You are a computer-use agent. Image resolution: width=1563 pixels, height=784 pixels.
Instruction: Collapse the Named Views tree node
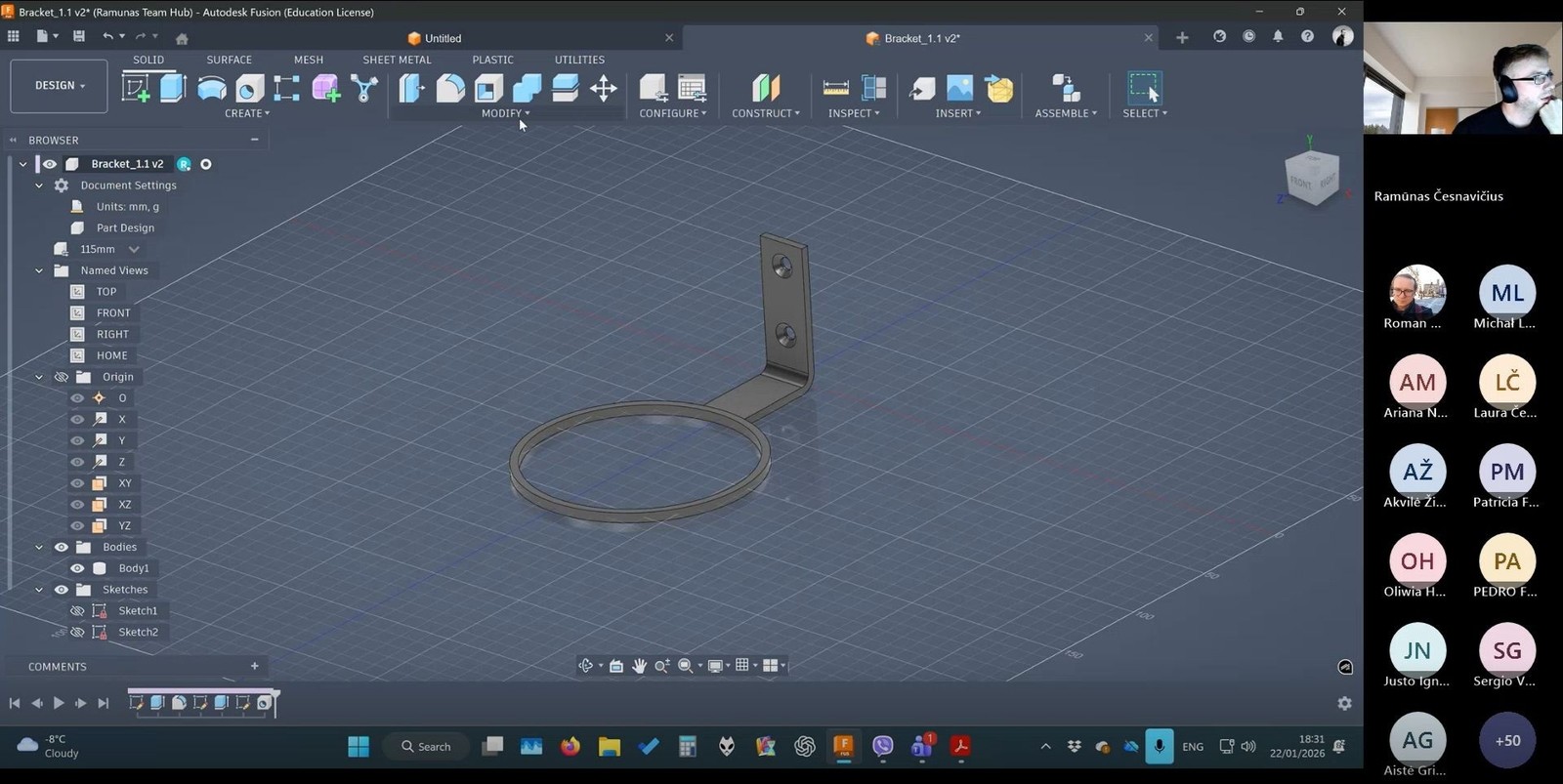[x=39, y=270]
